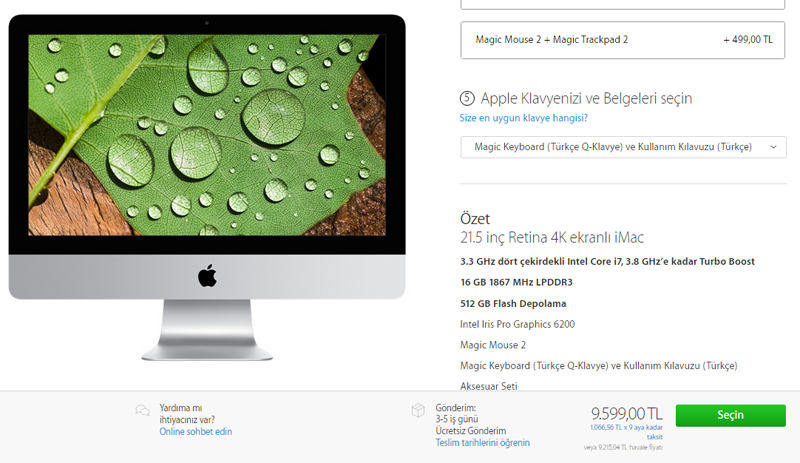800x463 pixels.
Task: Open the Magic Keyboard language dropdown
Action: coord(623,147)
